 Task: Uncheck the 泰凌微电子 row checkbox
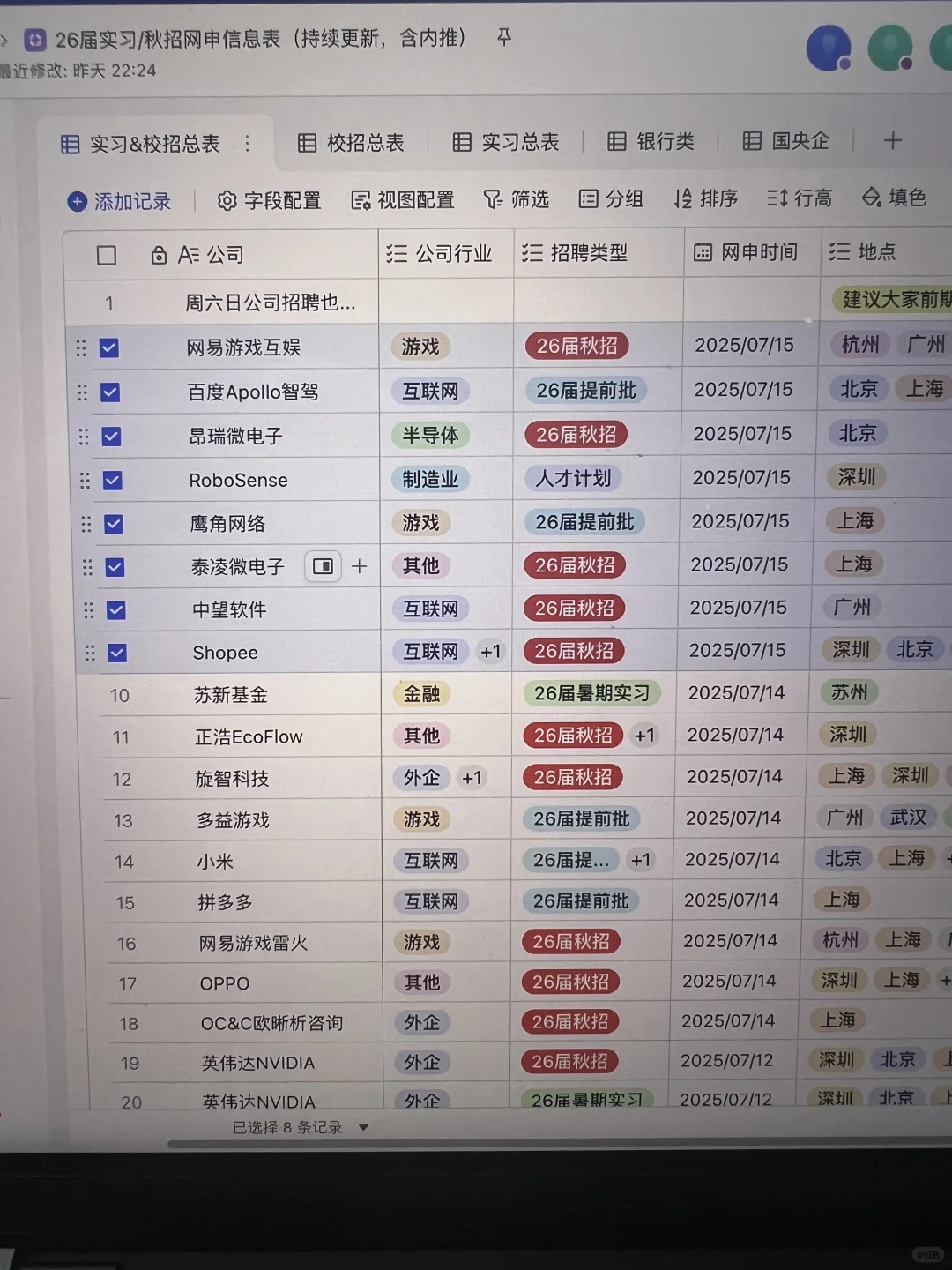click(115, 567)
